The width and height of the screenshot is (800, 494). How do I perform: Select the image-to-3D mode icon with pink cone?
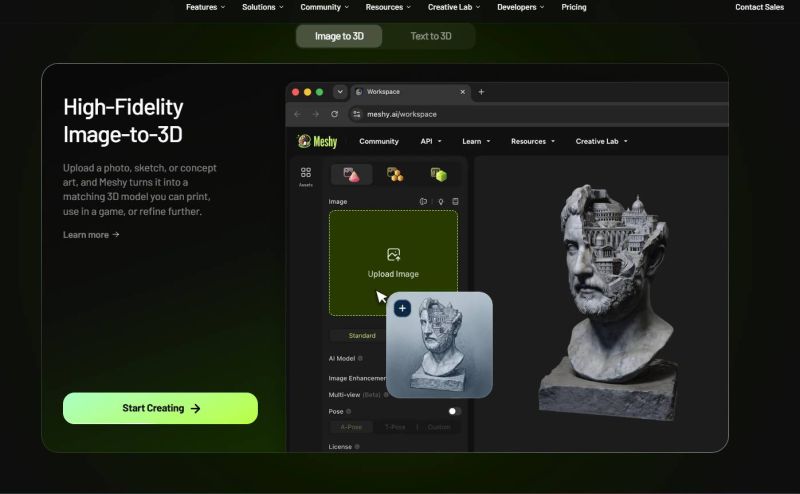351,175
